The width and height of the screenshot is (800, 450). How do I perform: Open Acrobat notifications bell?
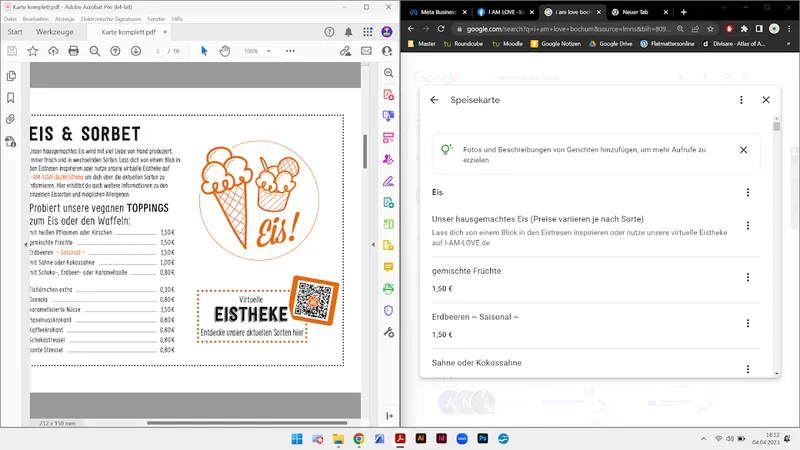(348, 32)
